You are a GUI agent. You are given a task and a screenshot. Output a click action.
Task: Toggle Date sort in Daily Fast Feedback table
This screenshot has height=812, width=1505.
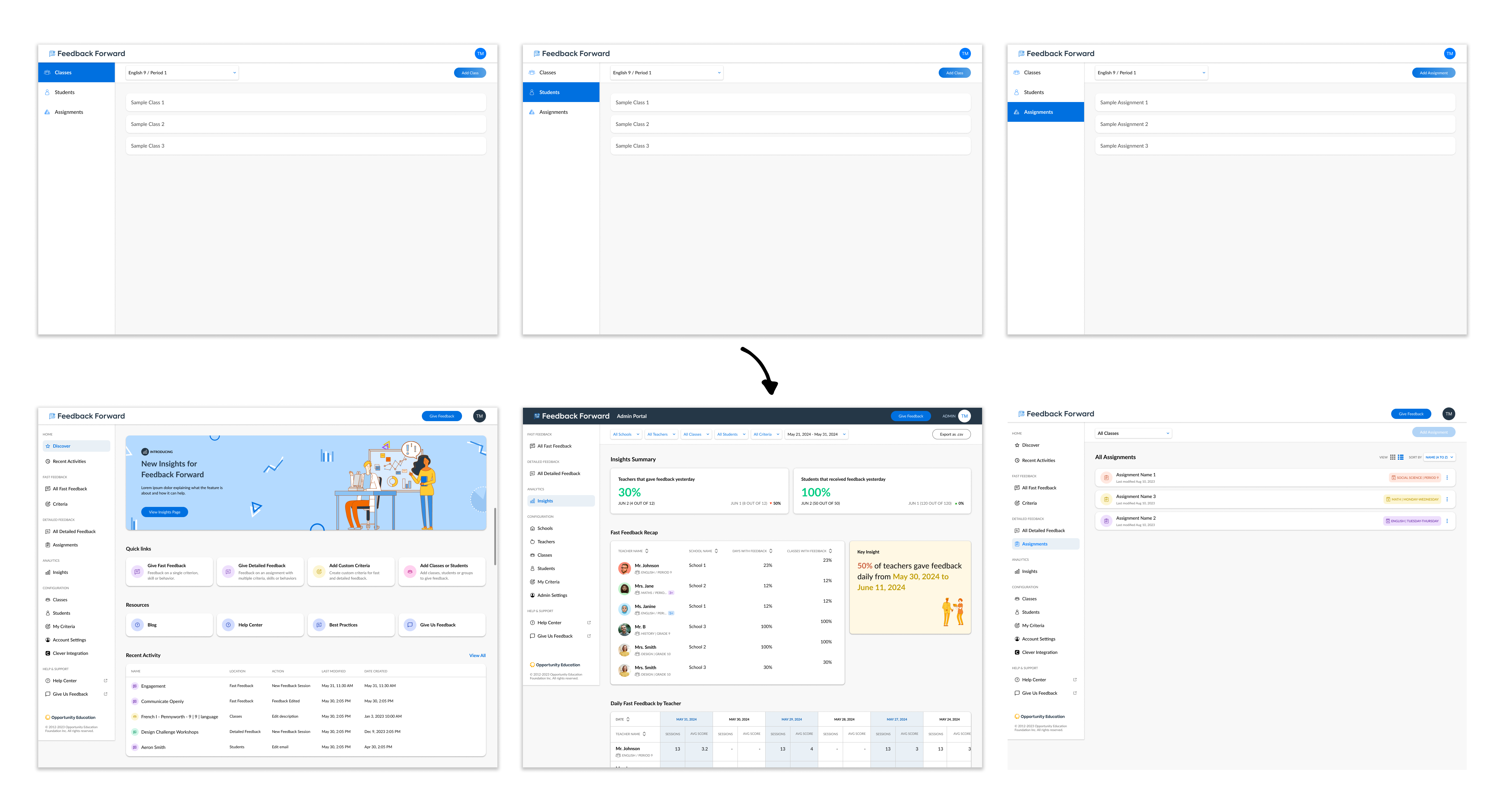628,719
